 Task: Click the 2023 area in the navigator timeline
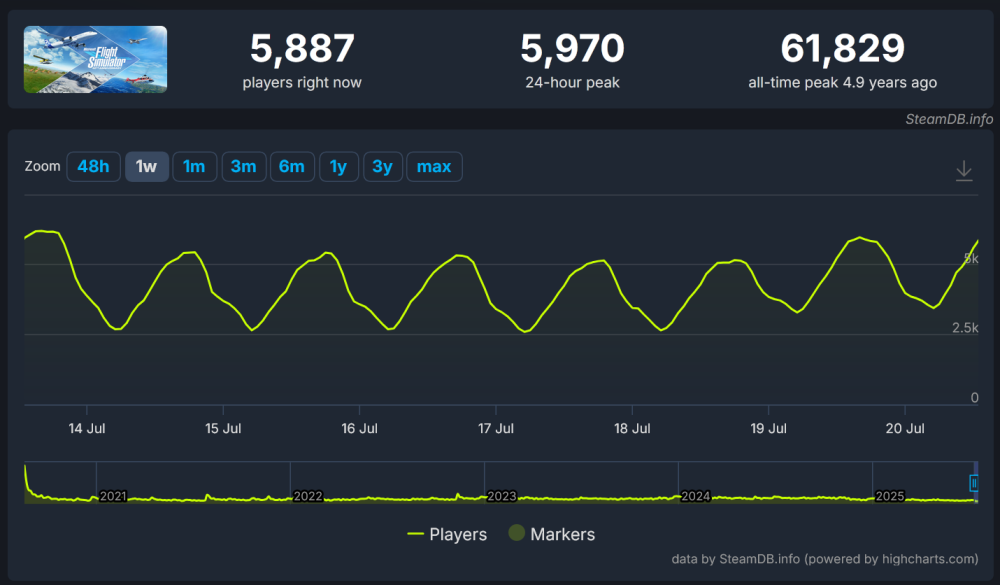tap(501, 496)
